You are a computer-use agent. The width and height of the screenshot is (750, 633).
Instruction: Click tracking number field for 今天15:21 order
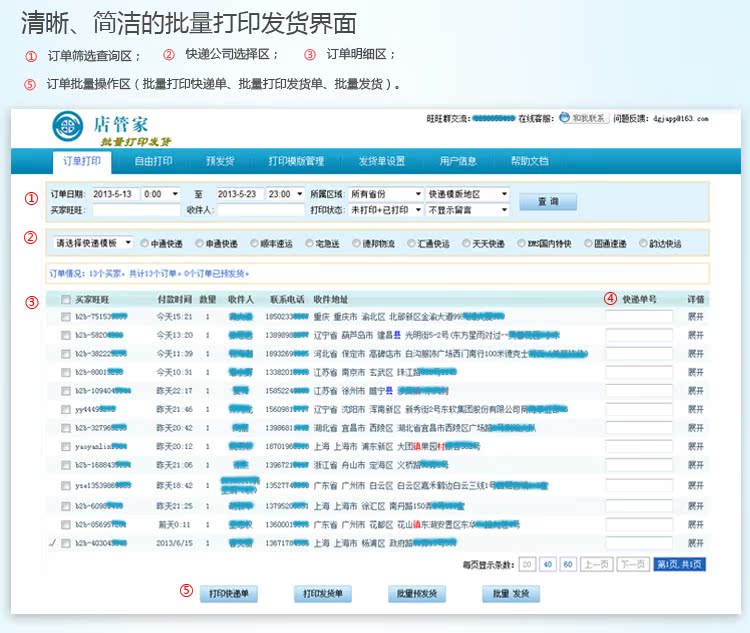639,317
